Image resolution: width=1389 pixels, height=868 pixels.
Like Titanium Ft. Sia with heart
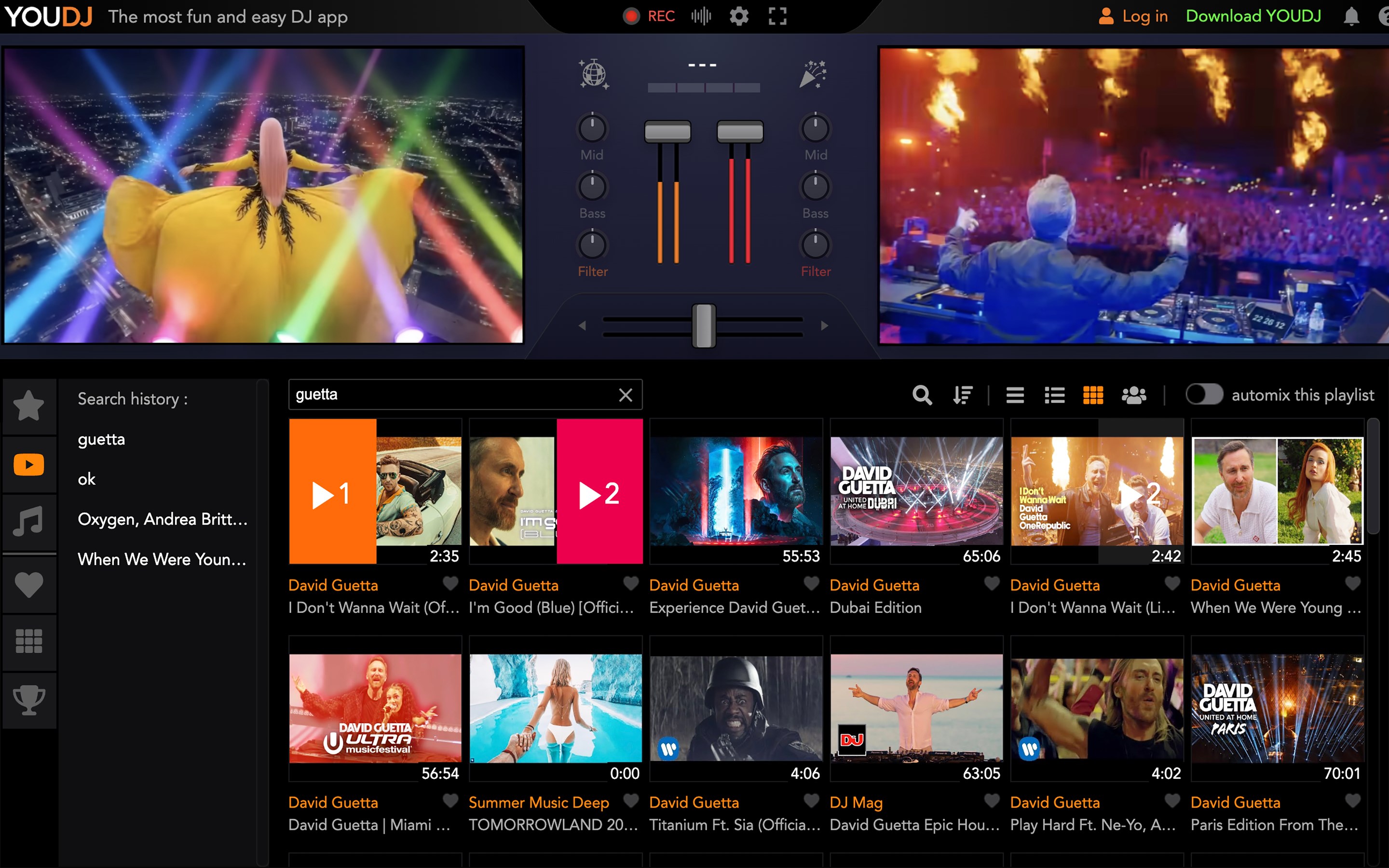pyautogui.click(x=811, y=800)
